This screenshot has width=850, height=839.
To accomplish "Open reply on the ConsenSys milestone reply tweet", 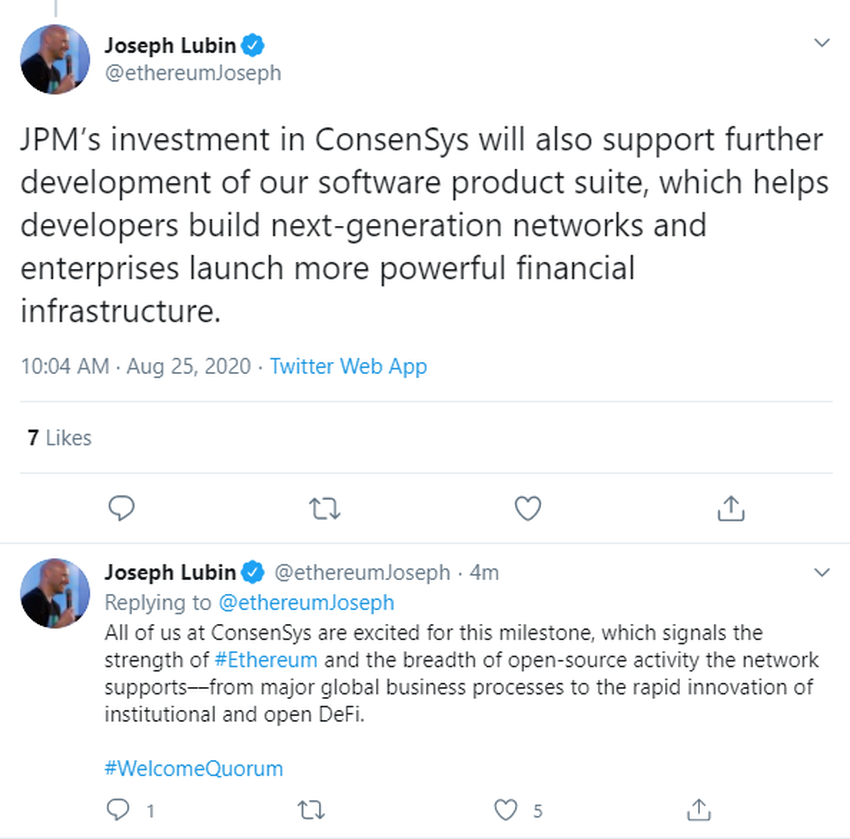I will [118, 810].
